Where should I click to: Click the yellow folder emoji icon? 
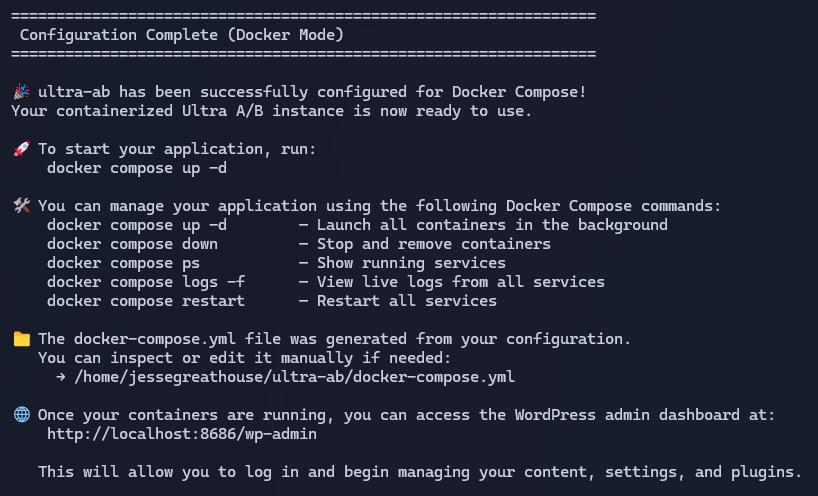click(x=21, y=339)
